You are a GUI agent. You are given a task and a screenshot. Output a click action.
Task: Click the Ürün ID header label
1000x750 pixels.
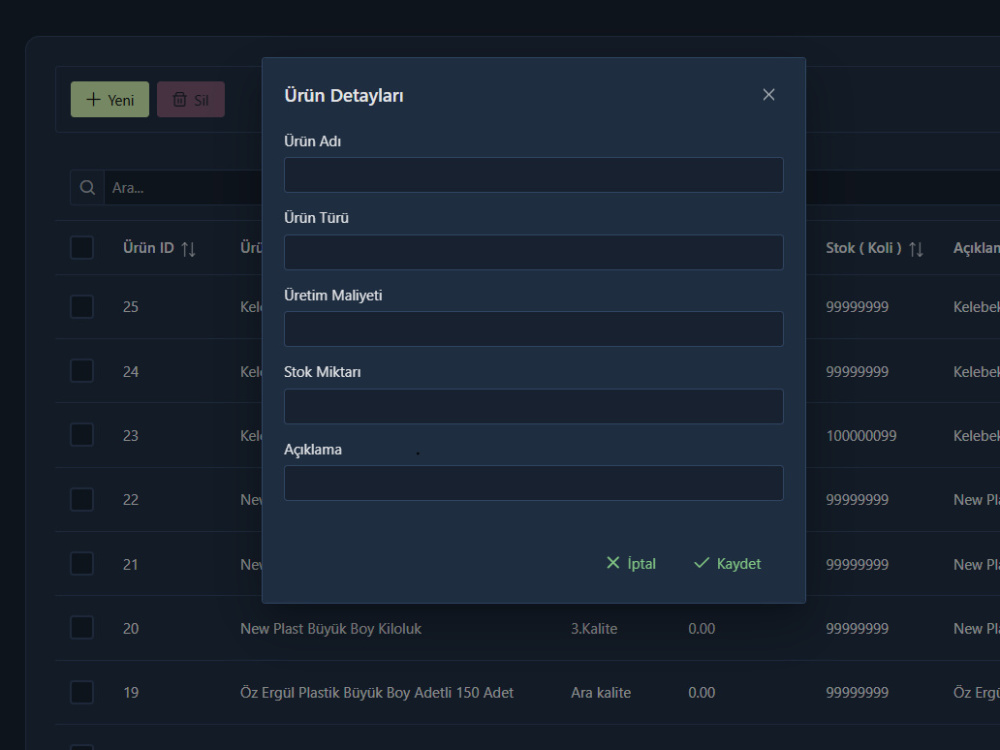pyautogui.click(x=148, y=247)
